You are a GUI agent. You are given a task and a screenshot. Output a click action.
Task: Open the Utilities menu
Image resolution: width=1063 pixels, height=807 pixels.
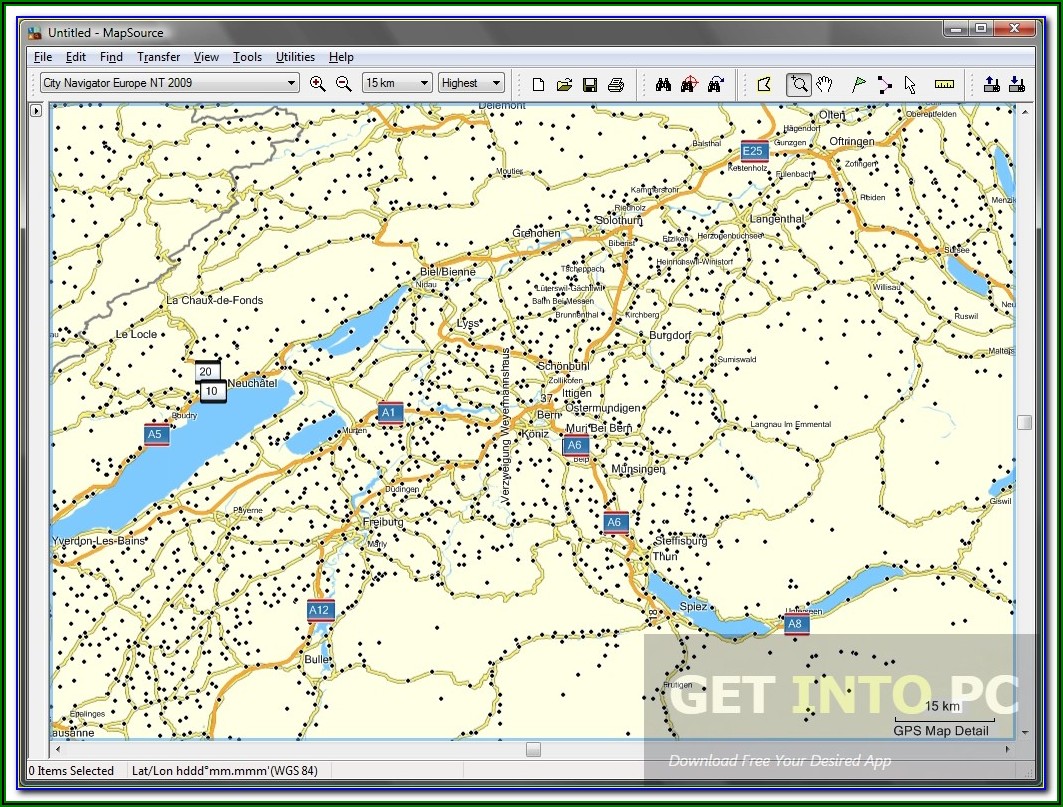pos(295,57)
